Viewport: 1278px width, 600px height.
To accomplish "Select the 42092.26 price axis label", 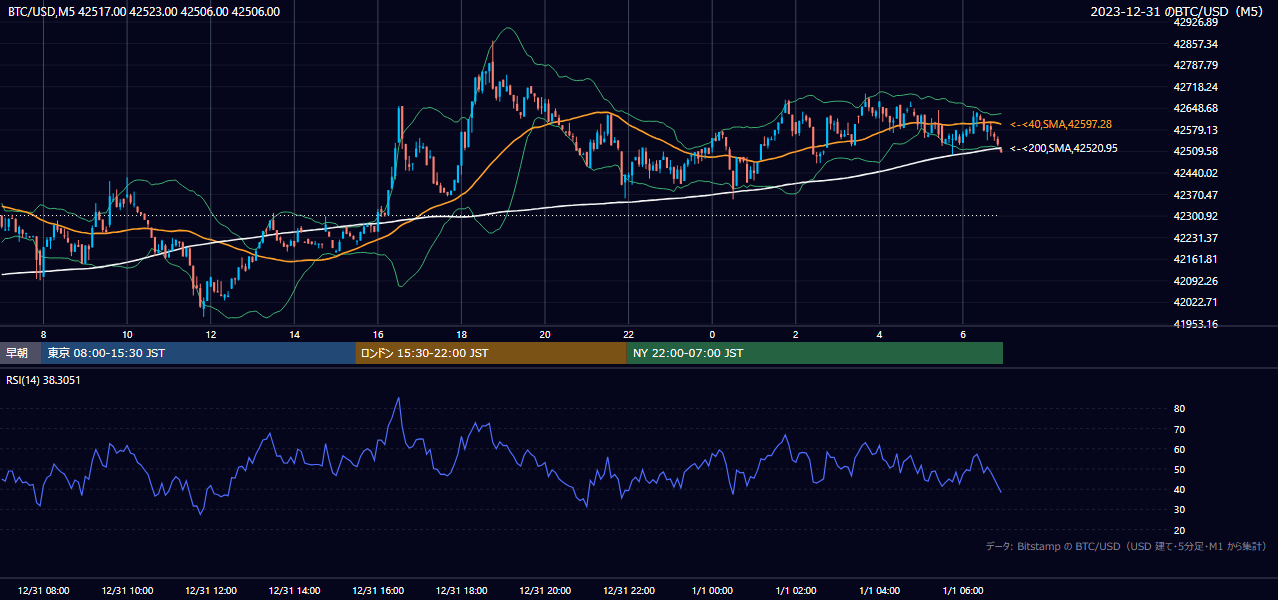I will coord(1196,280).
